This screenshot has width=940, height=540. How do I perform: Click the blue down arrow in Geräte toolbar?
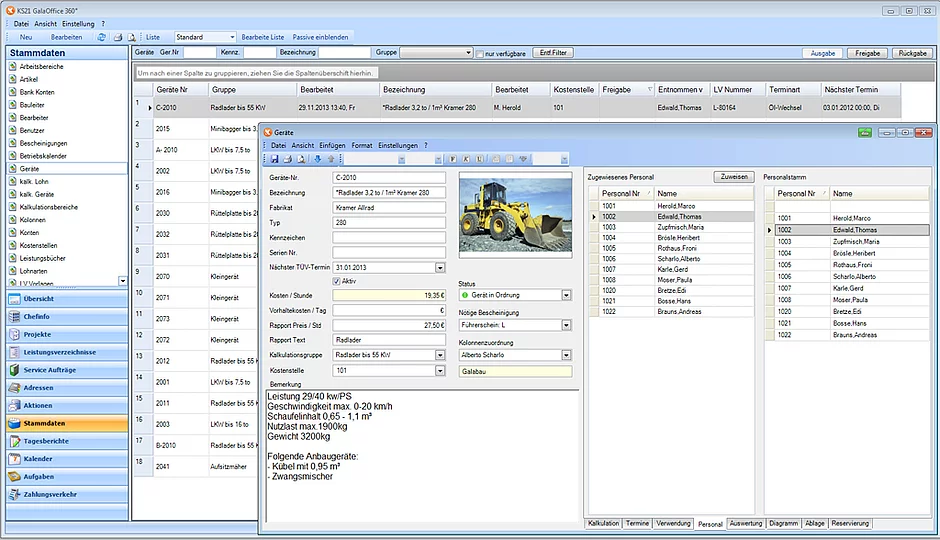point(318,159)
